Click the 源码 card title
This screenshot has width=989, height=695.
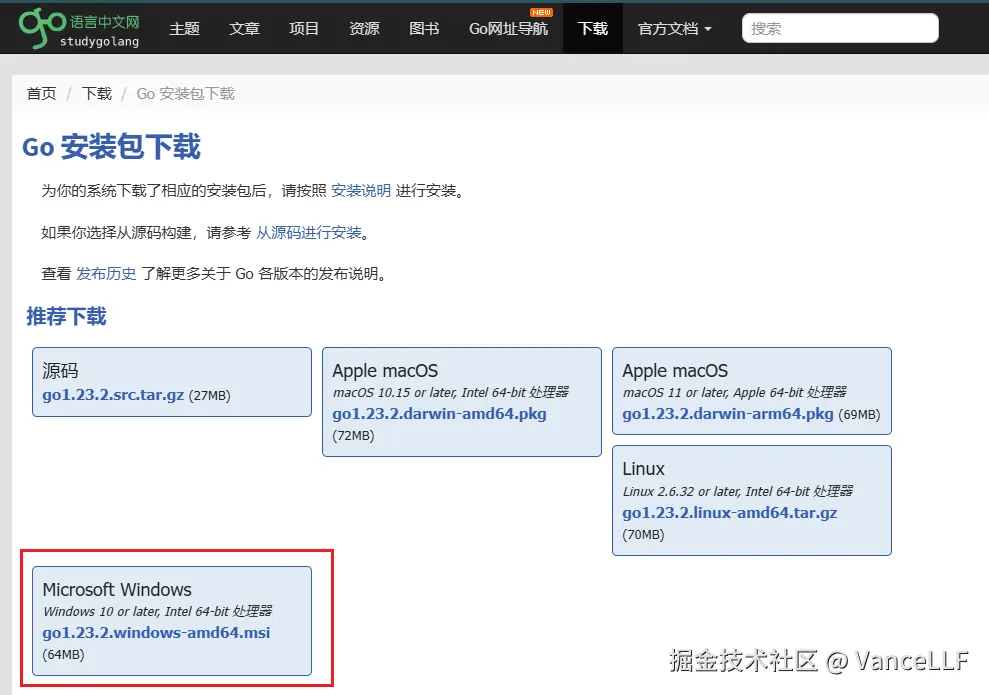(61, 371)
